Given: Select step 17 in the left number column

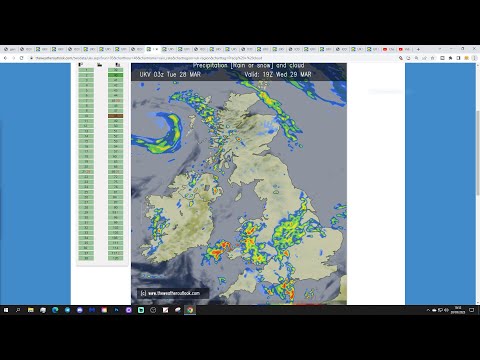Looking at the screenshot, I should point(86,151).
